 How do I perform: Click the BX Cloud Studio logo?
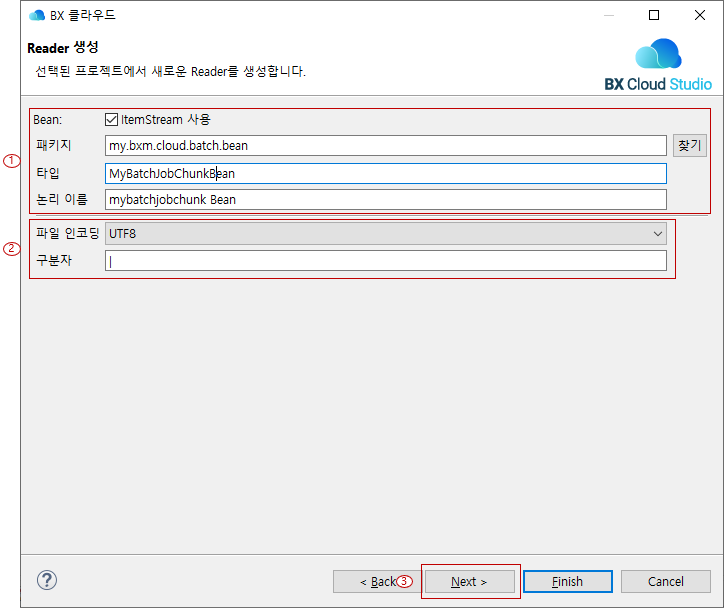[658, 65]
